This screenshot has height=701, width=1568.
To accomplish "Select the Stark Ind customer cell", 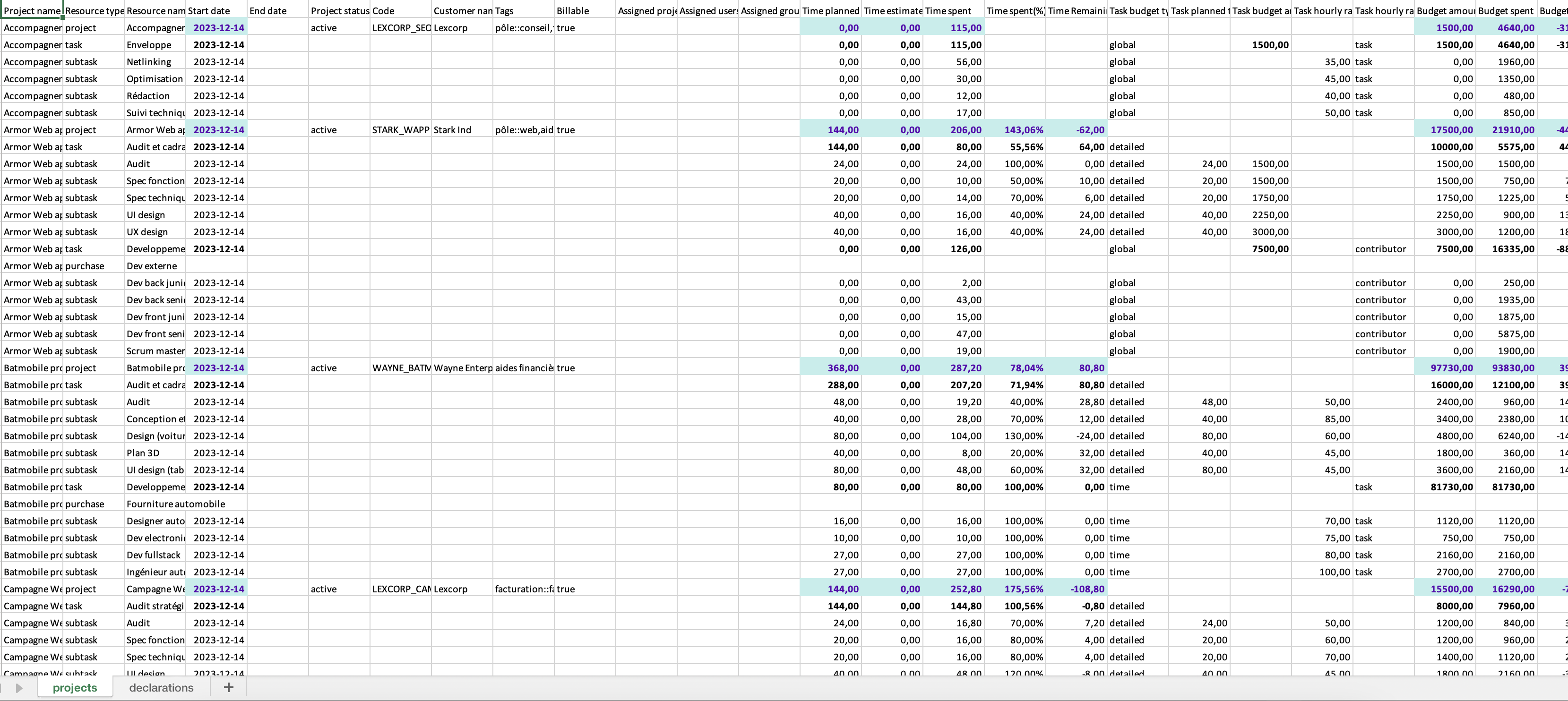I will click(462, 129).
